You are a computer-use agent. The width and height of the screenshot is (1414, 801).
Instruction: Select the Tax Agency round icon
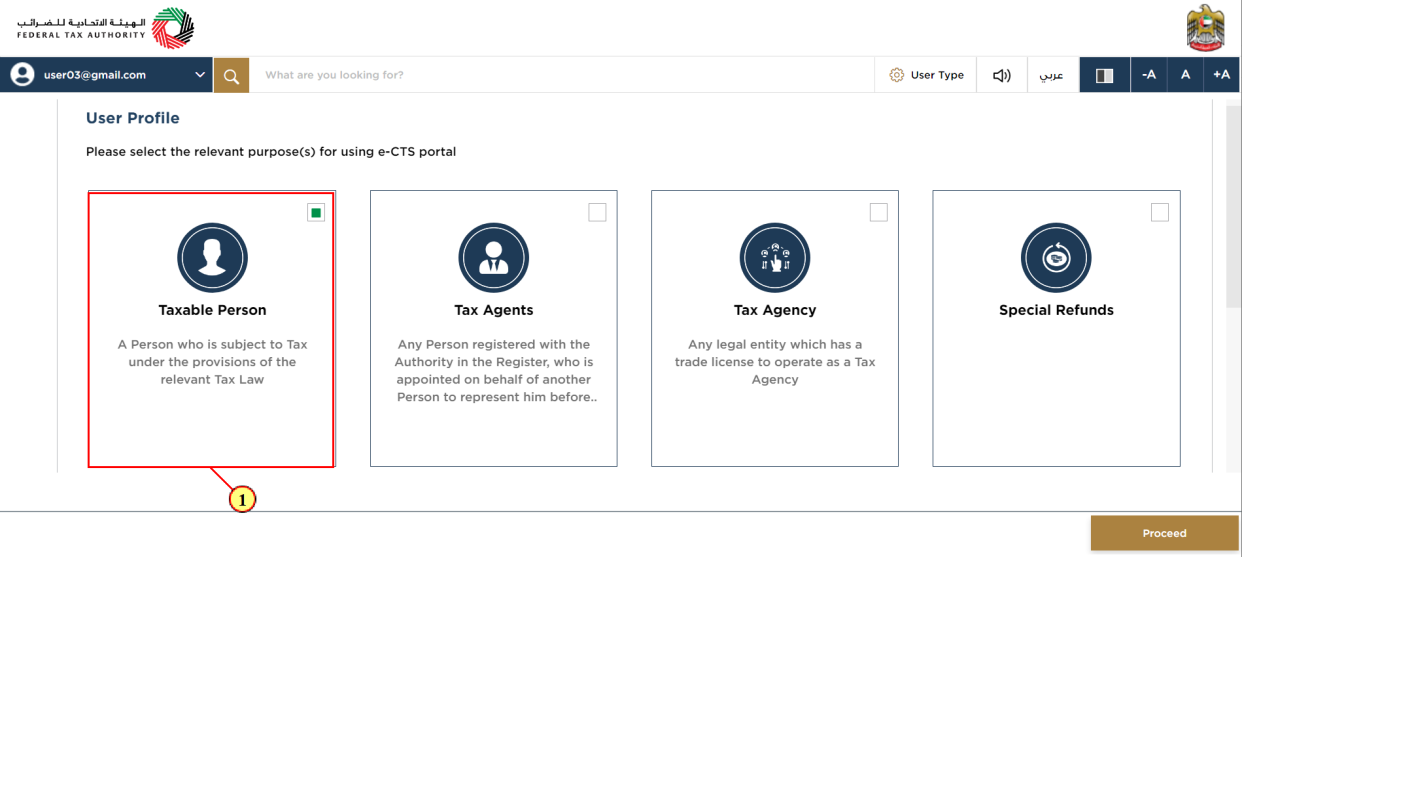point(774,258)
